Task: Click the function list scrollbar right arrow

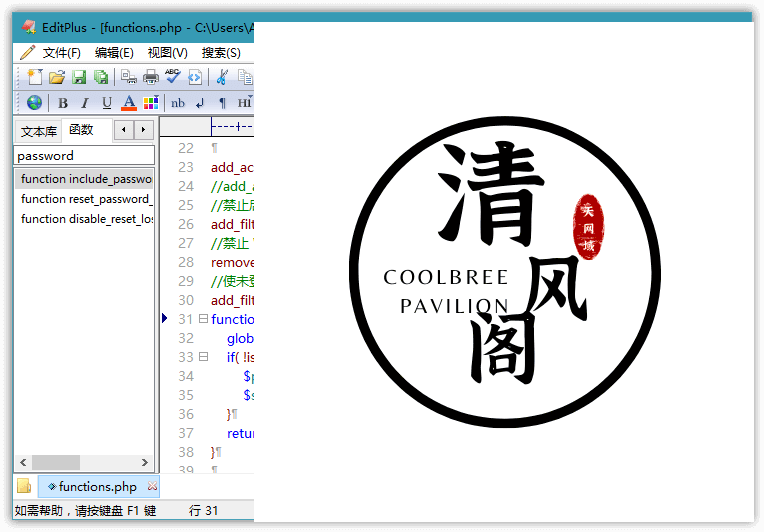Action: tap(145, 462)
